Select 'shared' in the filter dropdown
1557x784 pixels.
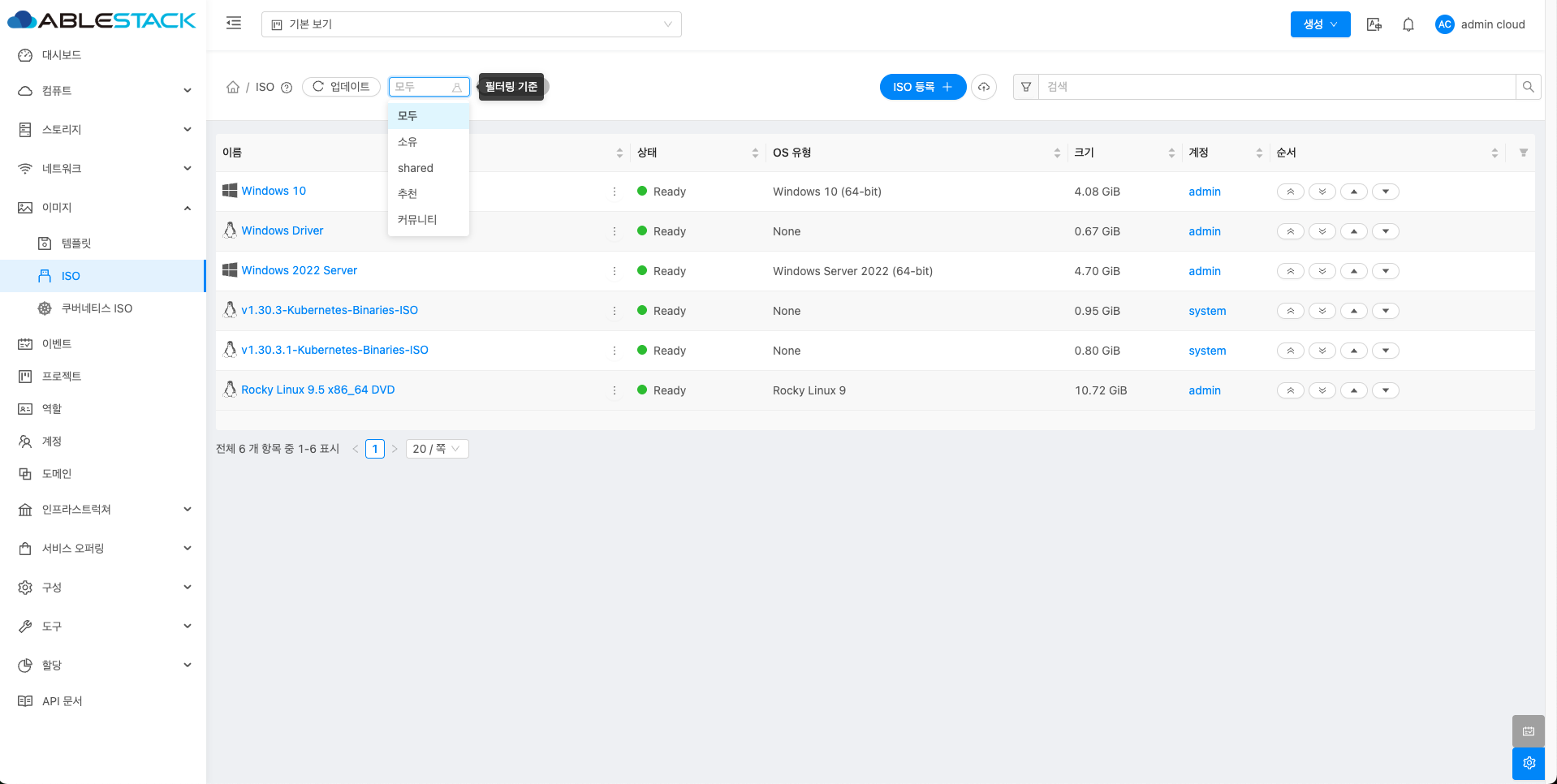tap(416, 168)
